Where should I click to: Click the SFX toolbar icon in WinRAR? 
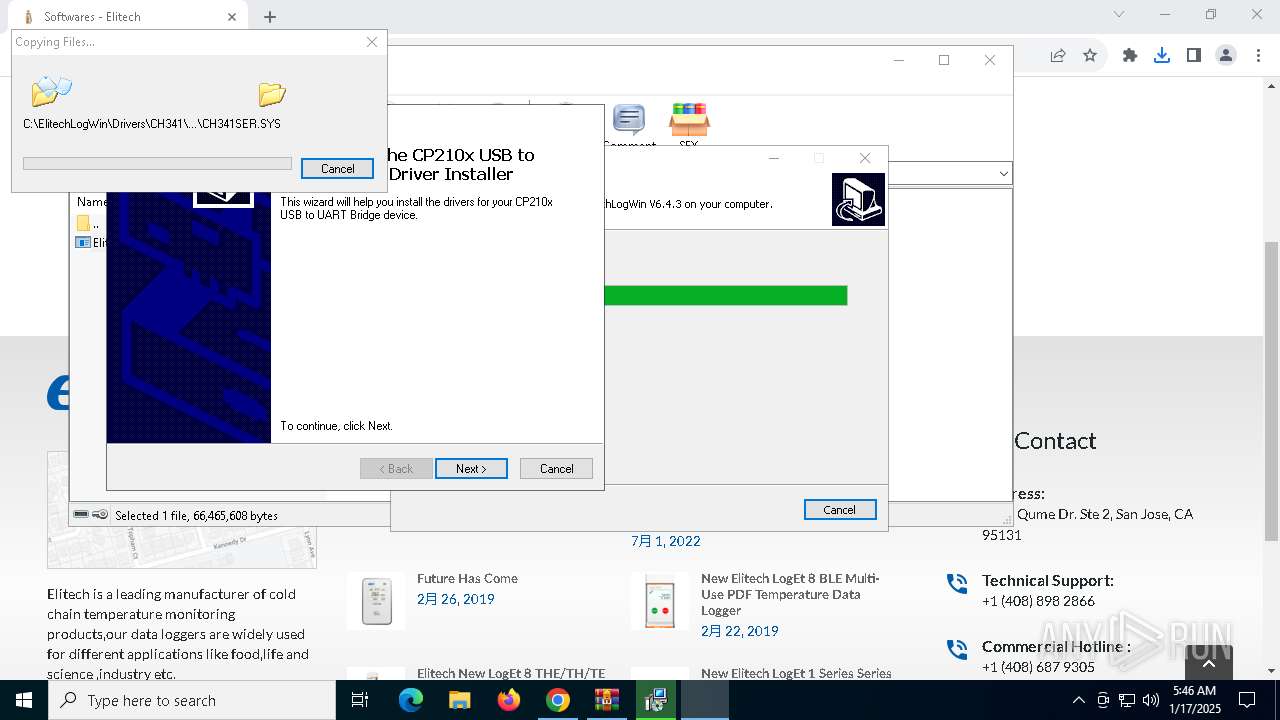point(689,121)
